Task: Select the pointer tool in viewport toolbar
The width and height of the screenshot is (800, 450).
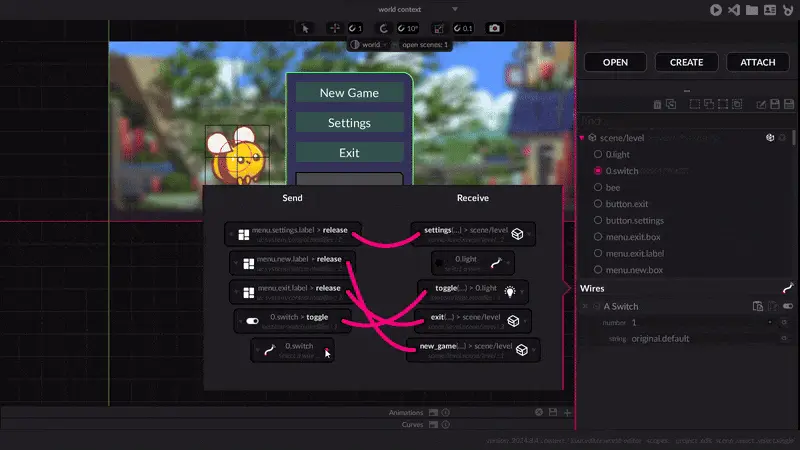Action: click(x=306, y=28)
